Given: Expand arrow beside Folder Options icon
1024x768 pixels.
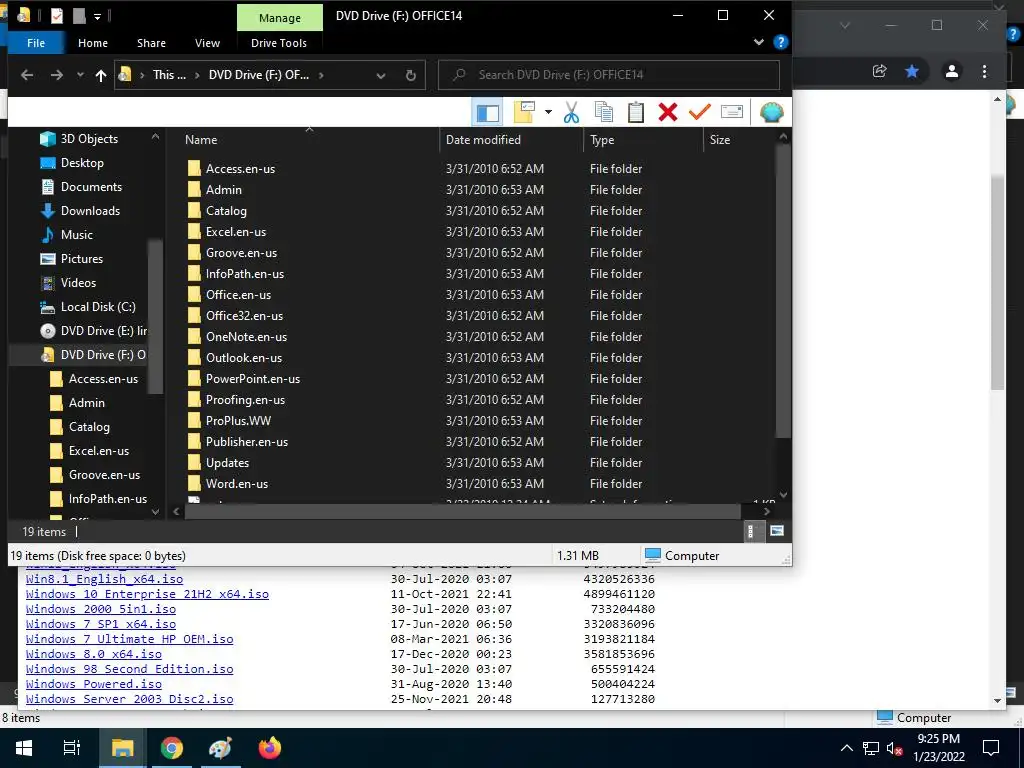Looking at the screenshot, I should coord(548,112).
